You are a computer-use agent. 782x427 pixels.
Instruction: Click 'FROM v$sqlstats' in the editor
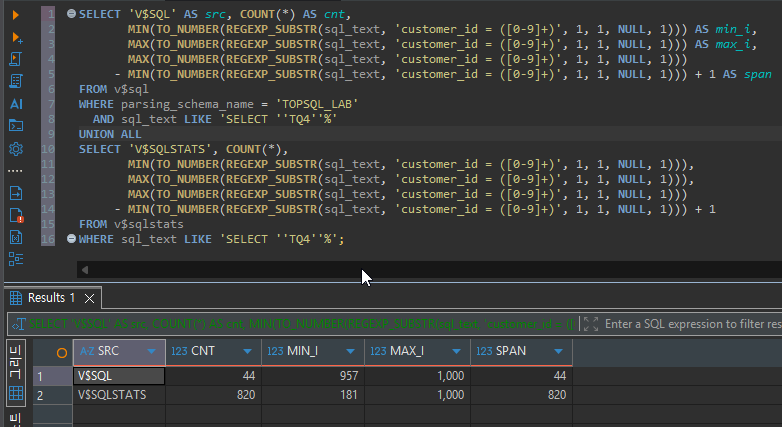(131, 224)
